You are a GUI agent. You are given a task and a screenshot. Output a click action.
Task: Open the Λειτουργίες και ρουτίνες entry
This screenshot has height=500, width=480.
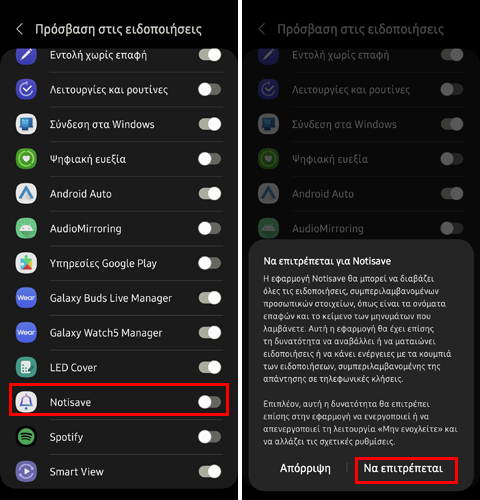click(119, 89)
